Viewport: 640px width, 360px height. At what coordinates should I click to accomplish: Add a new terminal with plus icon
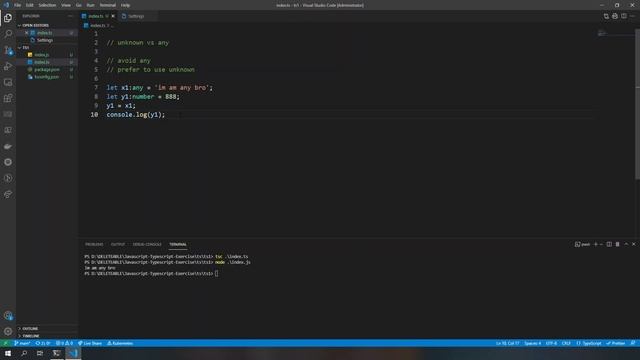pos(596,244)
